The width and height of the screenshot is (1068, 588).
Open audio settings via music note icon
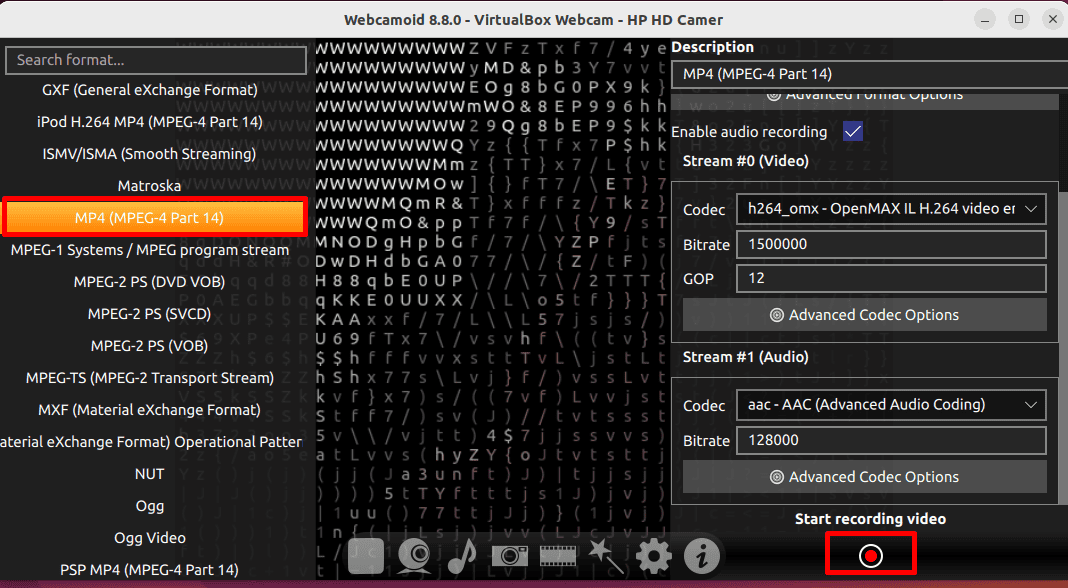pyautogui.click(x=462, y=555)
